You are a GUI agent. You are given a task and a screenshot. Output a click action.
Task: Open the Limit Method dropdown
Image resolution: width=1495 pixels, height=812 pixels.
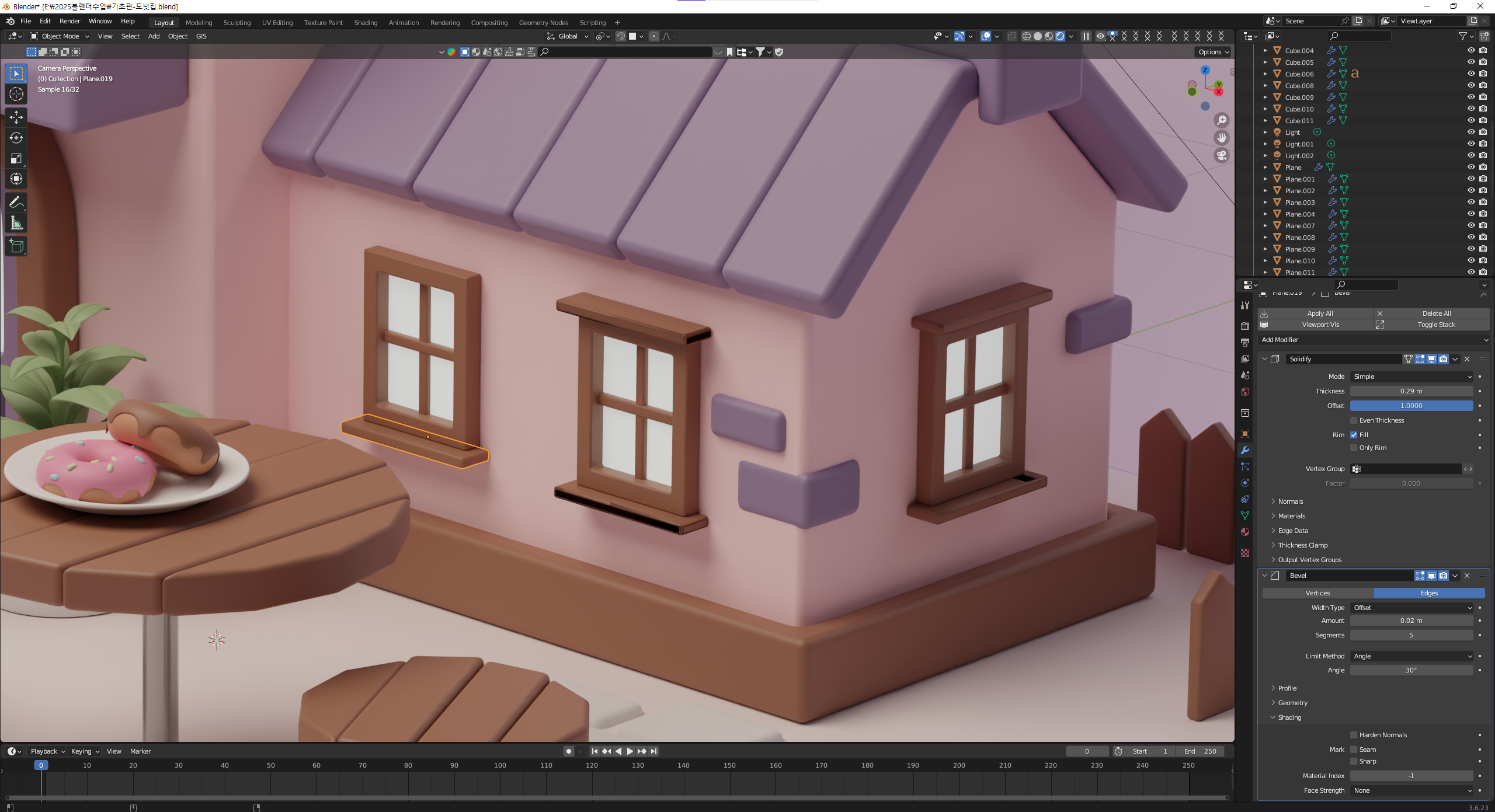1411,656
